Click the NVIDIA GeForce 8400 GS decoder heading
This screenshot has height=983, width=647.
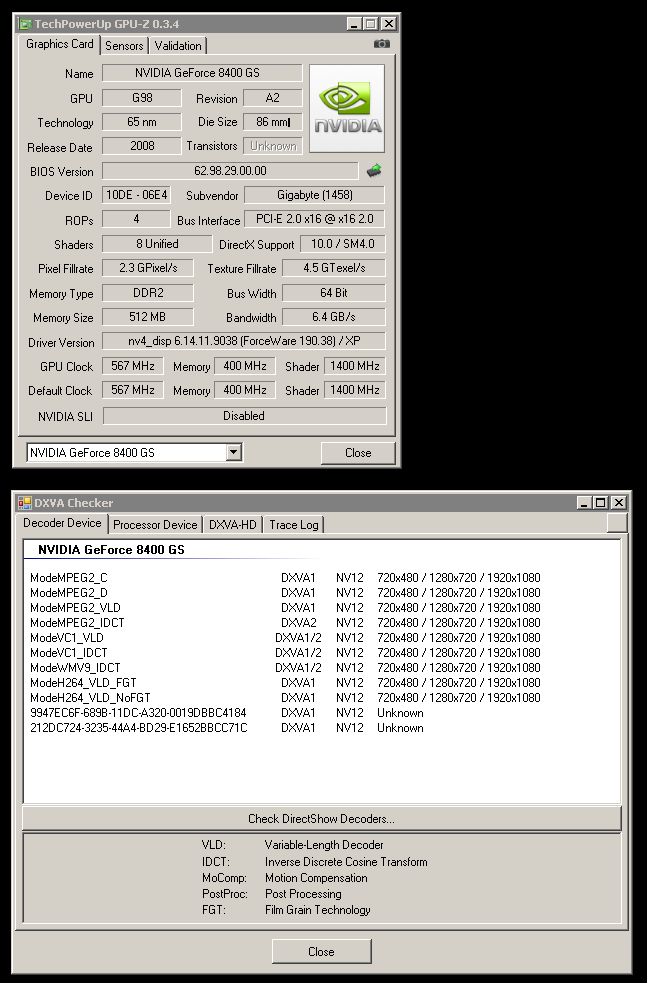pyautogui.click(x=111, y=550)
